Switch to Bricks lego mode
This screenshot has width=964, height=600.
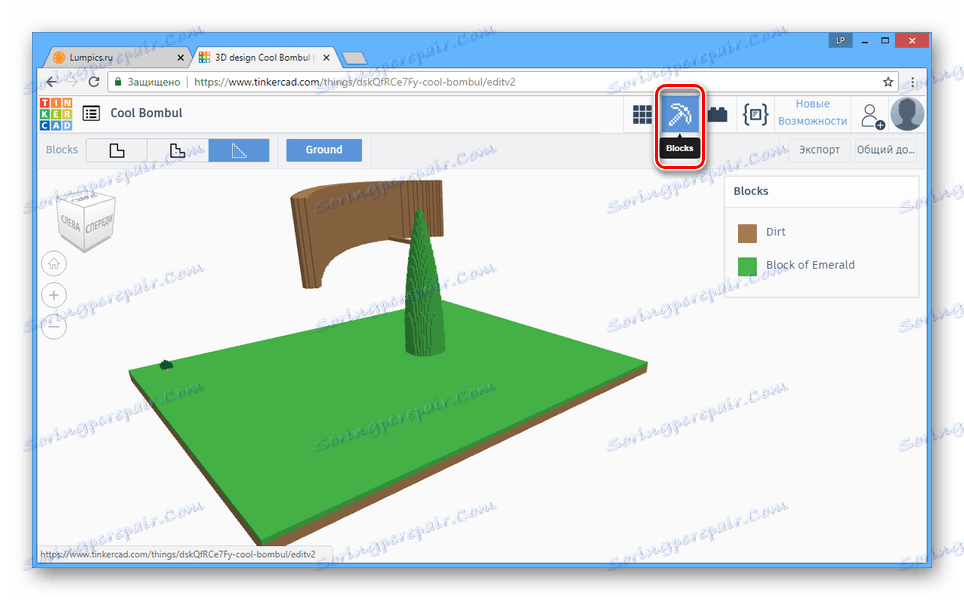(x=717, y=114)
